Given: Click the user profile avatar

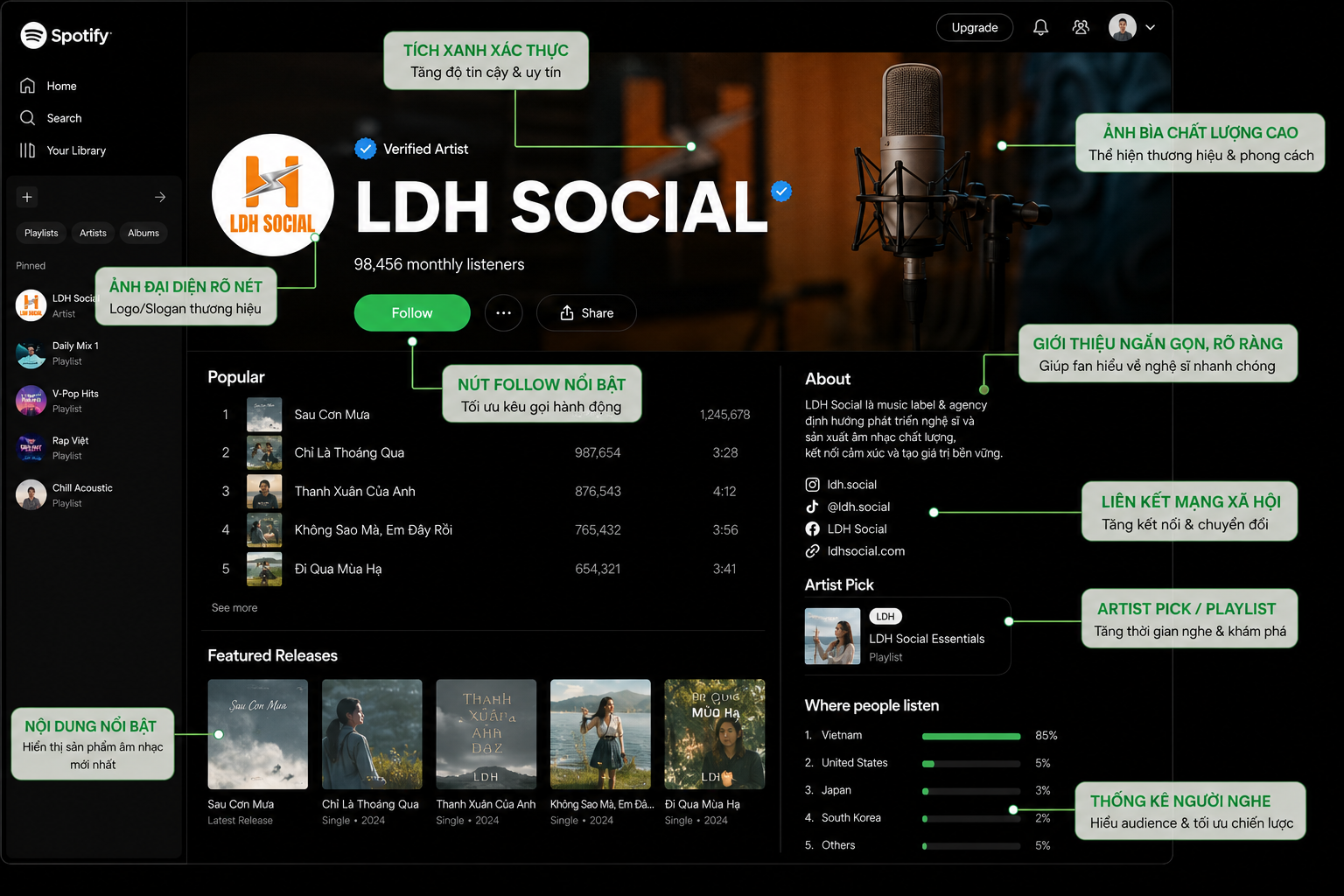Looking at the screenshot, I should tap(1123, 28).
